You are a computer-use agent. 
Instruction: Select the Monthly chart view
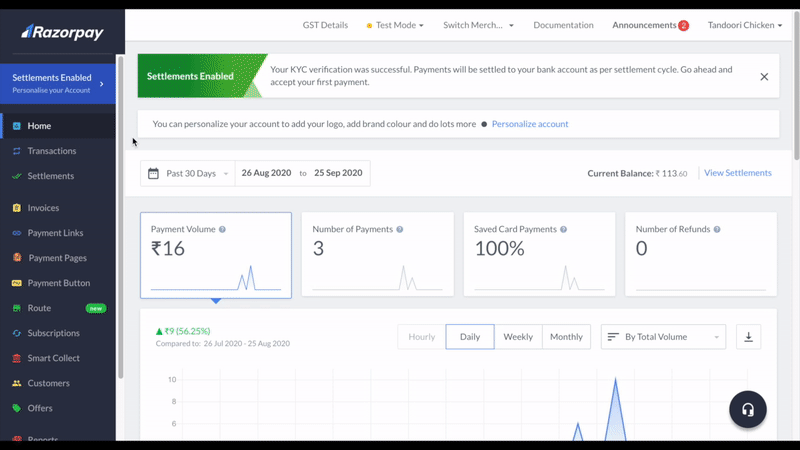566,337
